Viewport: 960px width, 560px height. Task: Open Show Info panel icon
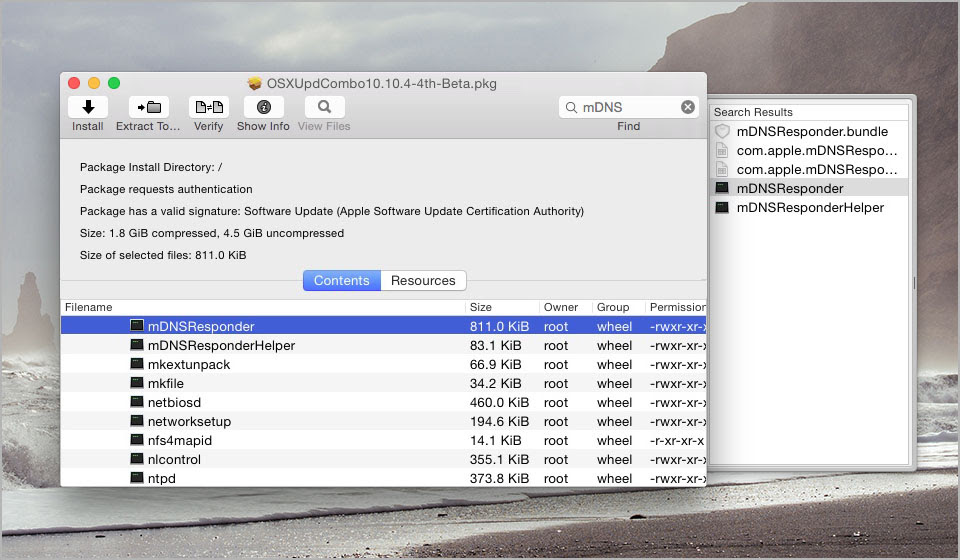(x=264, y=107)
